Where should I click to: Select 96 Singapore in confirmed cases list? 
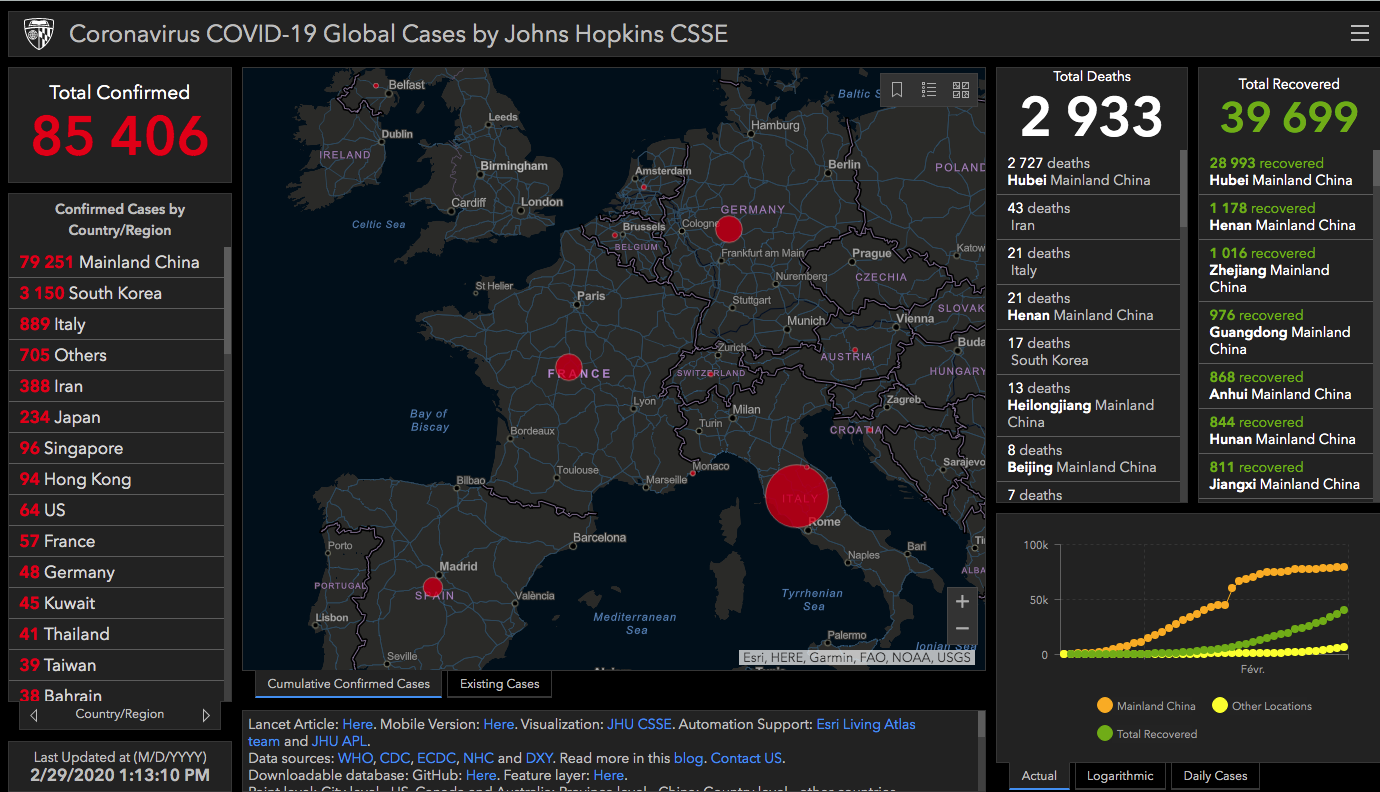pyautogui.click(x=116, y=448)
